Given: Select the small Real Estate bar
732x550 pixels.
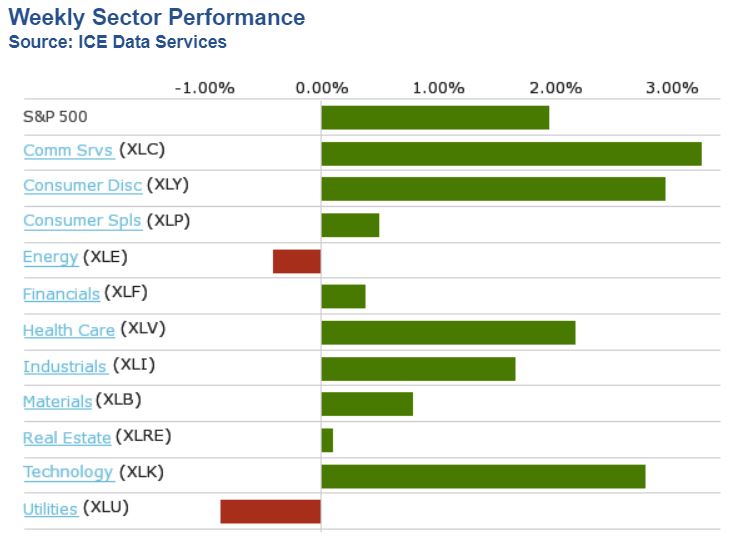Looking at the screenshot, I should coord(327,440).
